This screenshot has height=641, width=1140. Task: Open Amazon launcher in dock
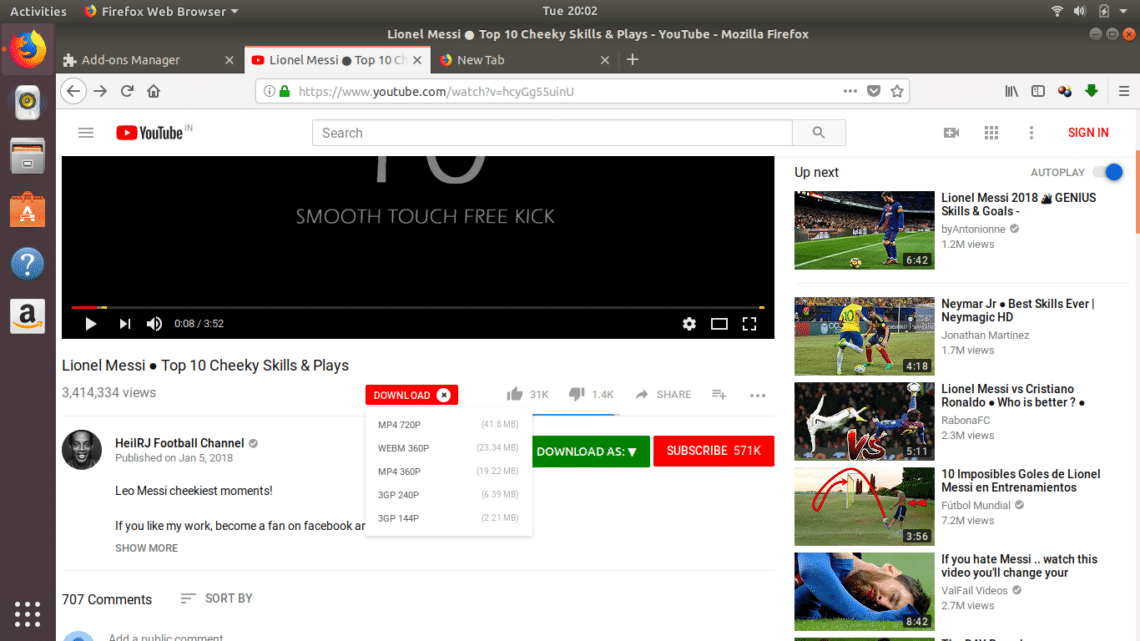pyautogui.click(x=28, y=317)
